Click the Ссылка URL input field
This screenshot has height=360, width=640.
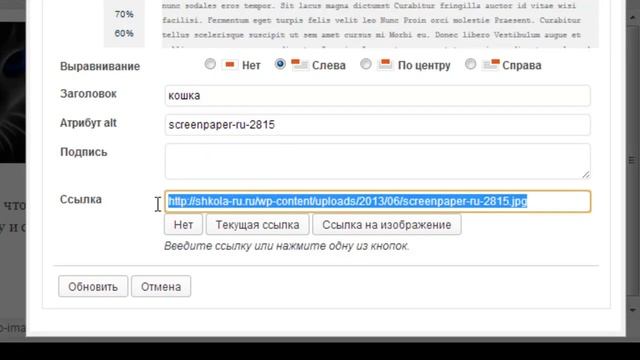click(x=378, y=201)
